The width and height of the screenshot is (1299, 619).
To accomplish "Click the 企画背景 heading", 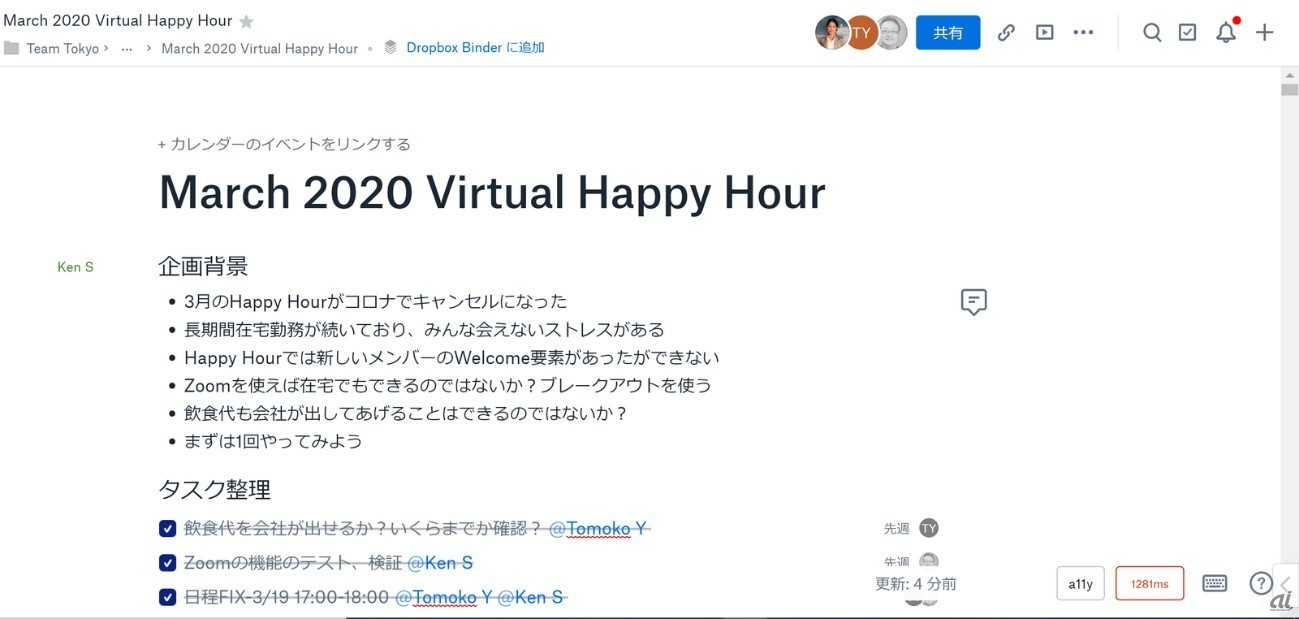I will pyautogui.click(x=203, y=266).
